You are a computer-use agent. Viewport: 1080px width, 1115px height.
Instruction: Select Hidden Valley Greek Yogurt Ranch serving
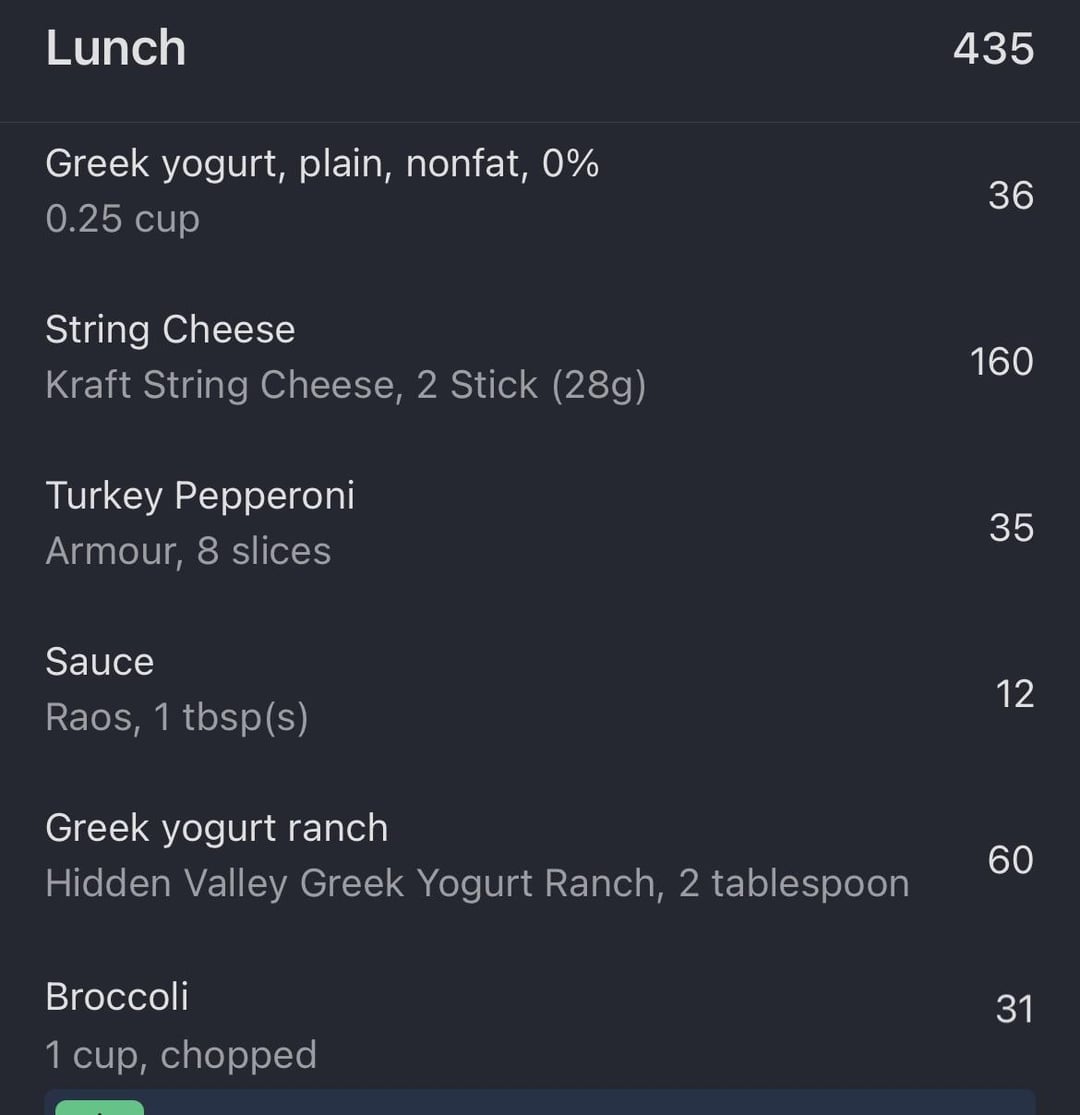478,884
